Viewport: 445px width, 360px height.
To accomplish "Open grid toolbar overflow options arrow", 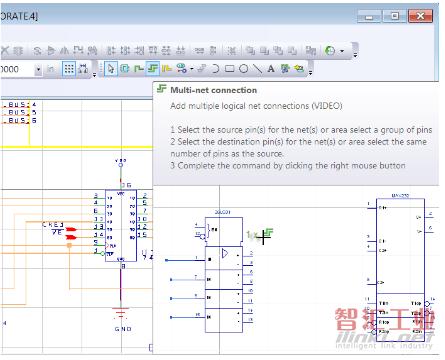I will 94,73.
